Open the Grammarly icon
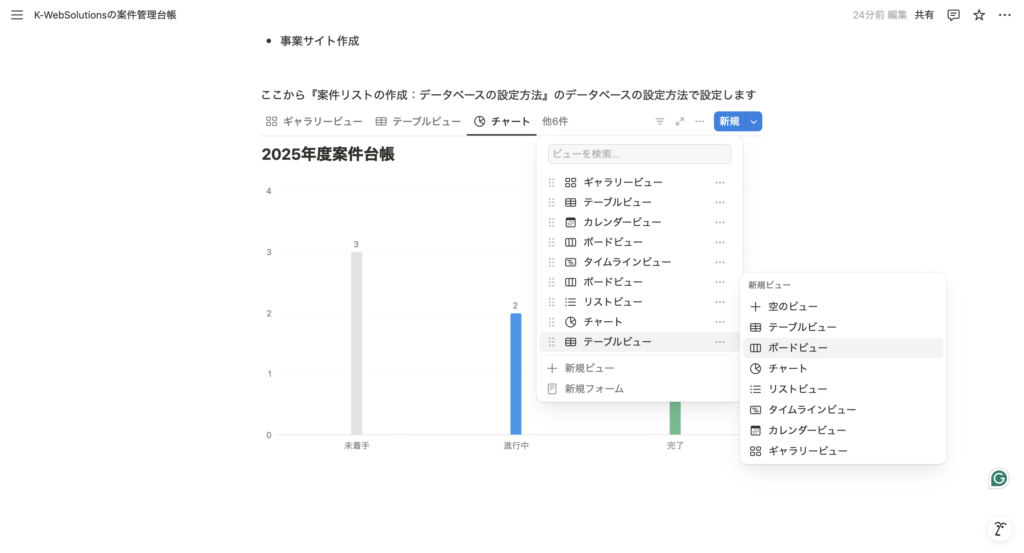The image size is (1024, 553). [x=998, y=478]
